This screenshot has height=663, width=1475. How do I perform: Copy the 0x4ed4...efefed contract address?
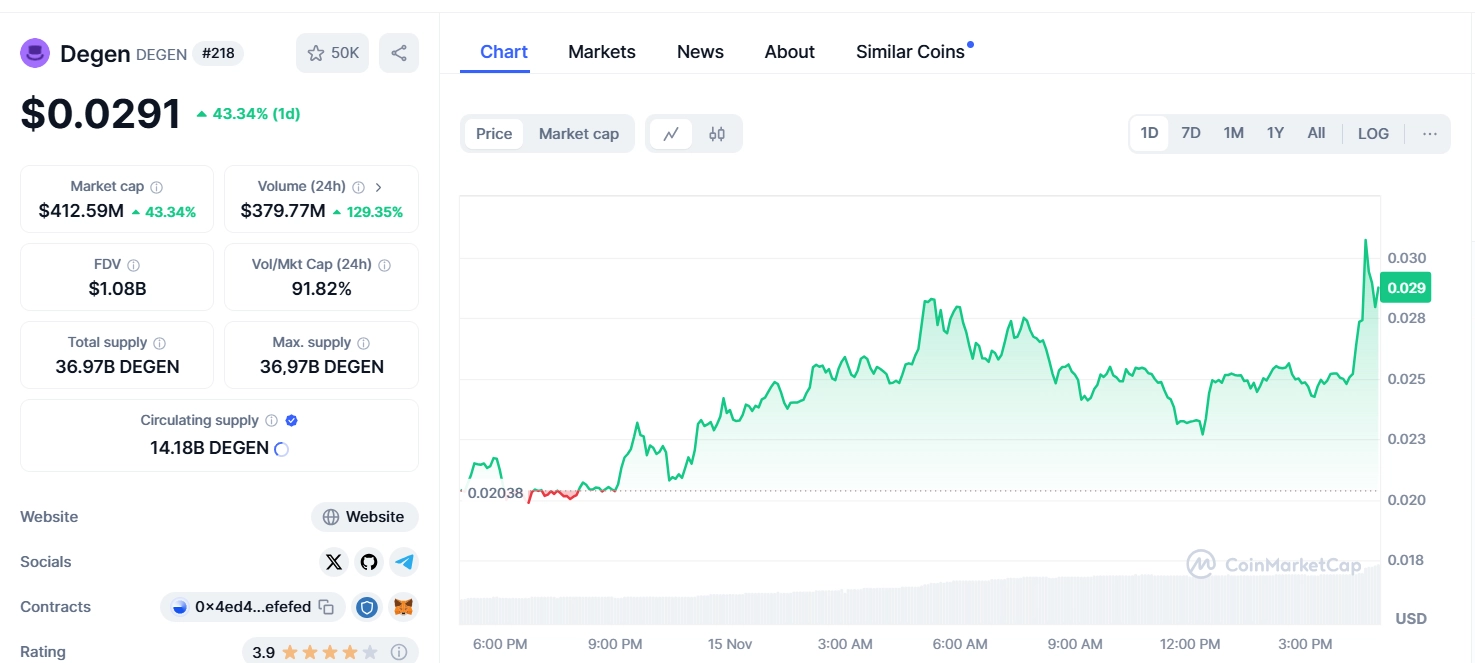click(326, 607)
